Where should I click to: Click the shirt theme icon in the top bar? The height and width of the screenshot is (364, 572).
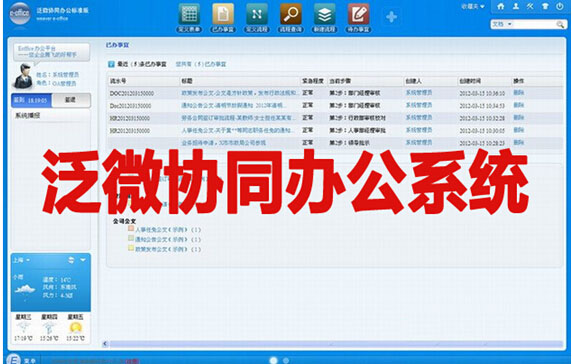point(545,6)
